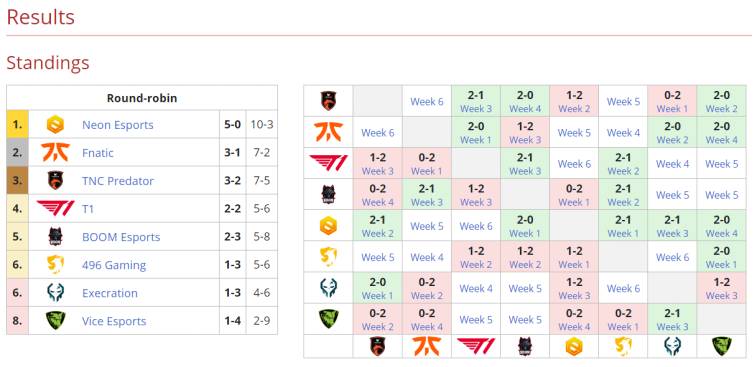The height and width of the screenshot is (367, 753).
Task: Open the Execration team link
Action: tap(110, 293)
